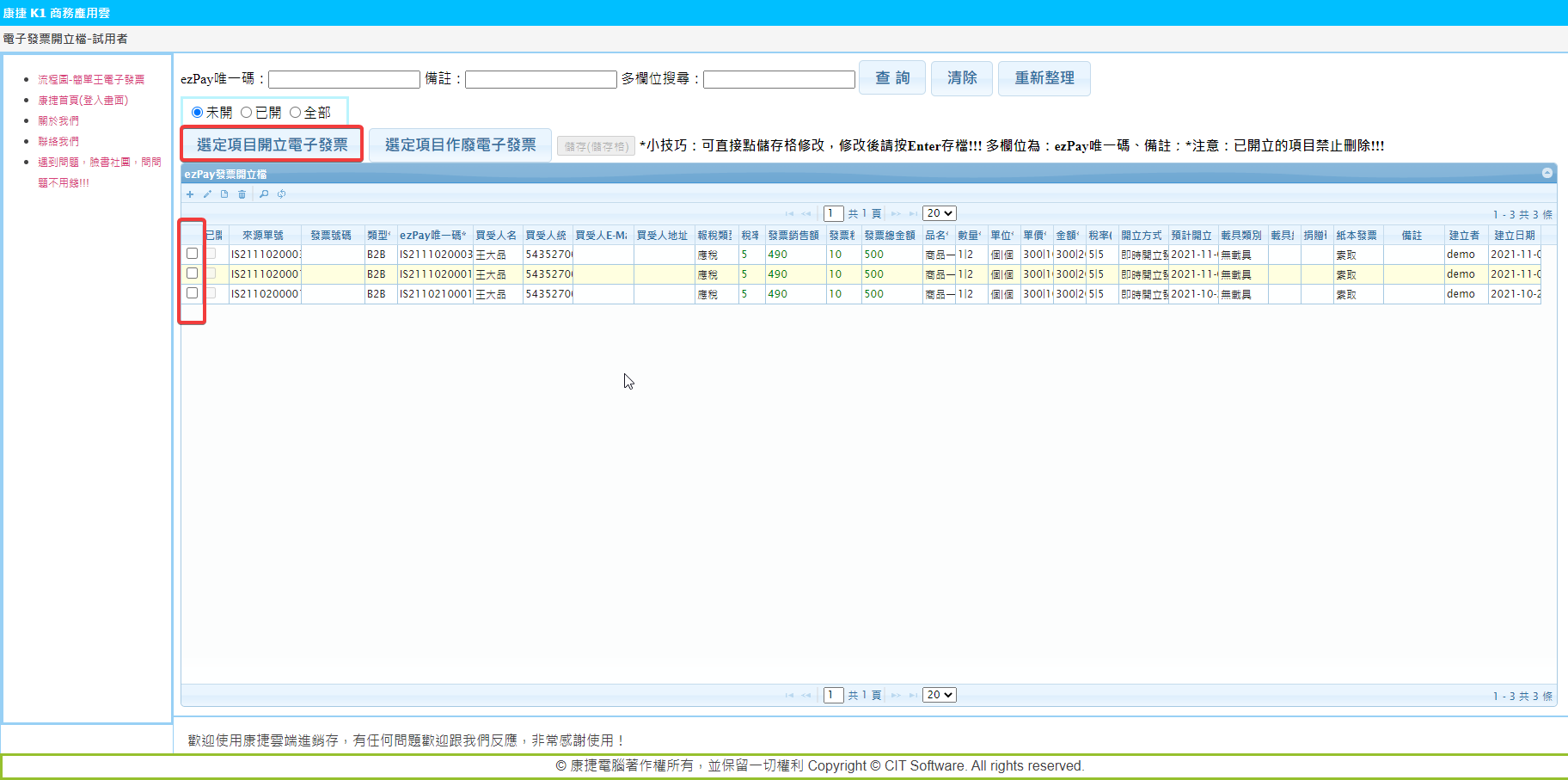
Task: Click the trash delete icon in grid toolbar
Action: click(242, 194)
